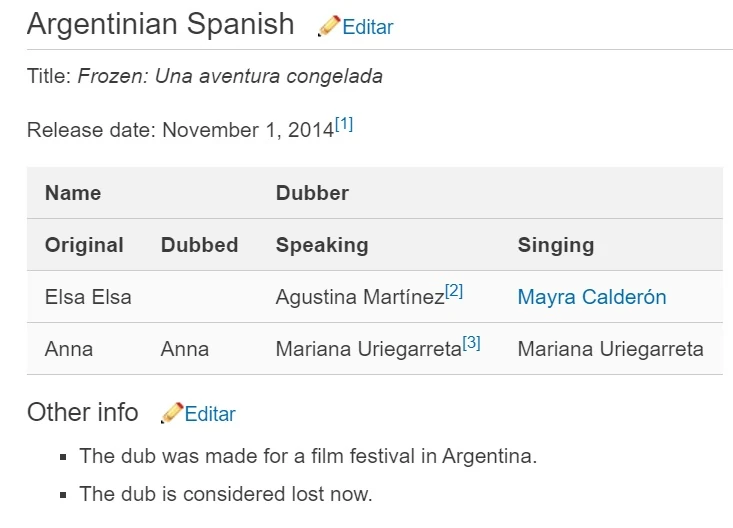Open the Editar link for Argentinian Spanish
This screenshot has height=528, width=733.
pos(368,28)
